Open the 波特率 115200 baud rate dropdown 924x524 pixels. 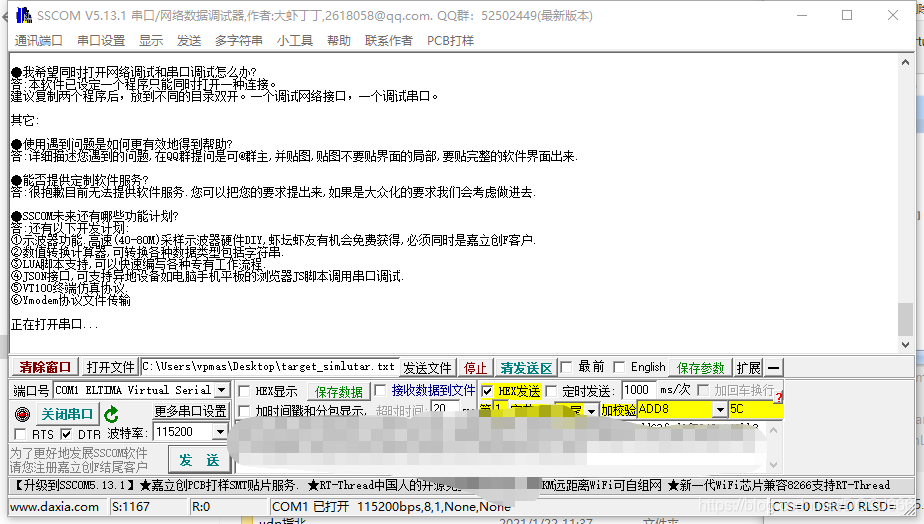(220, 432)
